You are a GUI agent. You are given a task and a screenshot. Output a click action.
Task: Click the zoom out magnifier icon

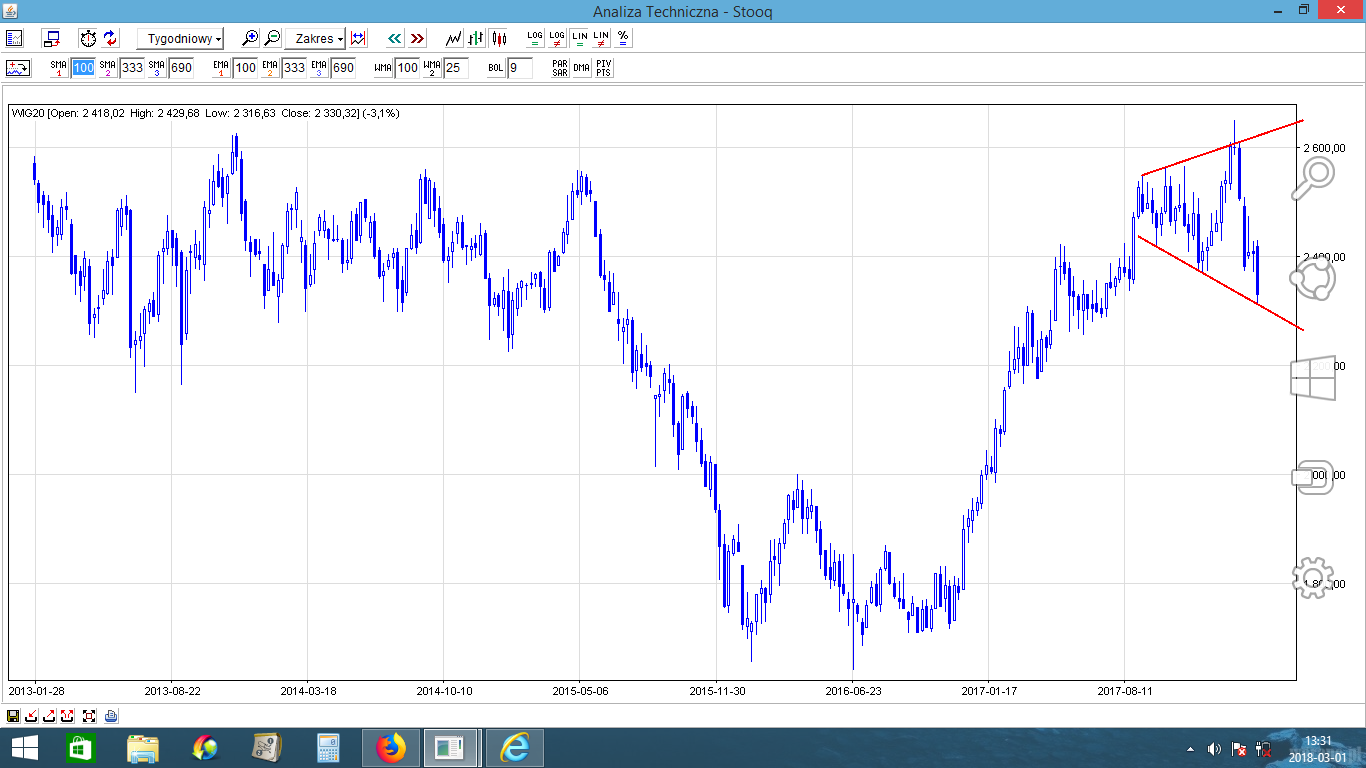pos(272,38)
